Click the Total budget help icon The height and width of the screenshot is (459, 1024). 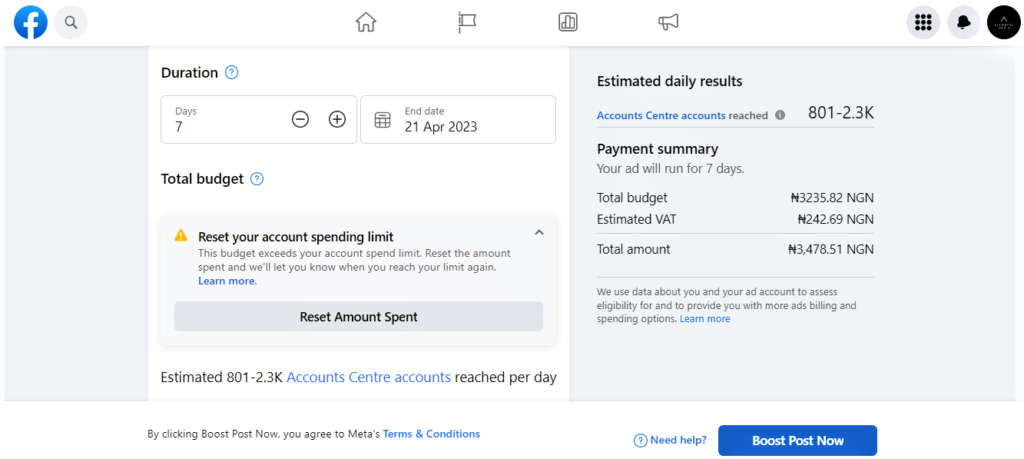click(257, 179)
